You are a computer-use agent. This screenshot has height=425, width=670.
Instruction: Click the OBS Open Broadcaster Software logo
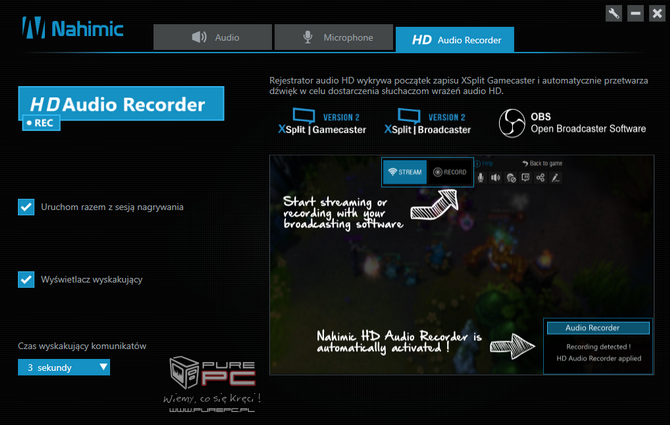pyautogui.click(x=572, y=123)
